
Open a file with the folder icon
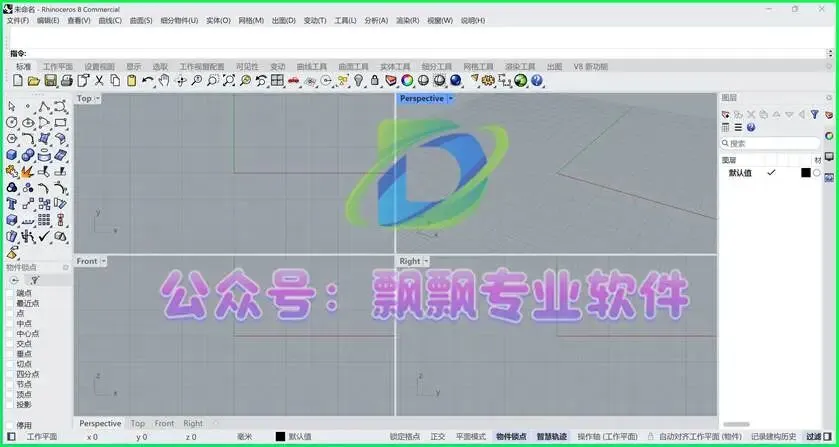click(34, 81)
